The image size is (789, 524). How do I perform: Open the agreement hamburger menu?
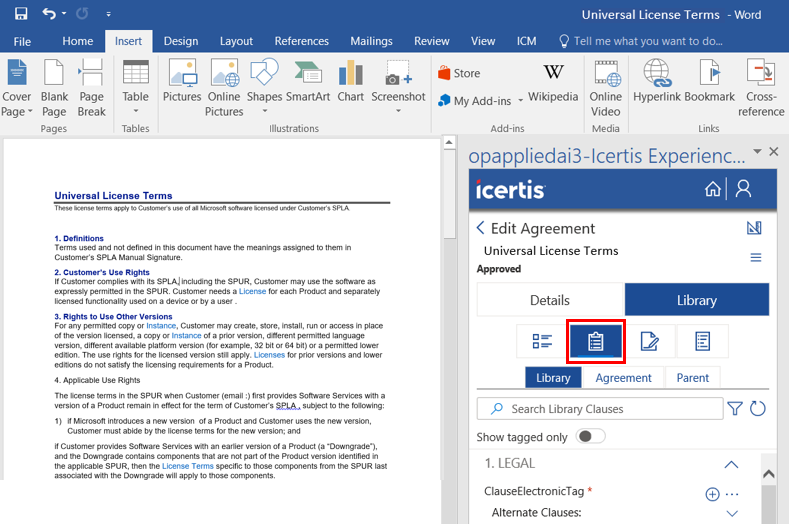(756, 258)
